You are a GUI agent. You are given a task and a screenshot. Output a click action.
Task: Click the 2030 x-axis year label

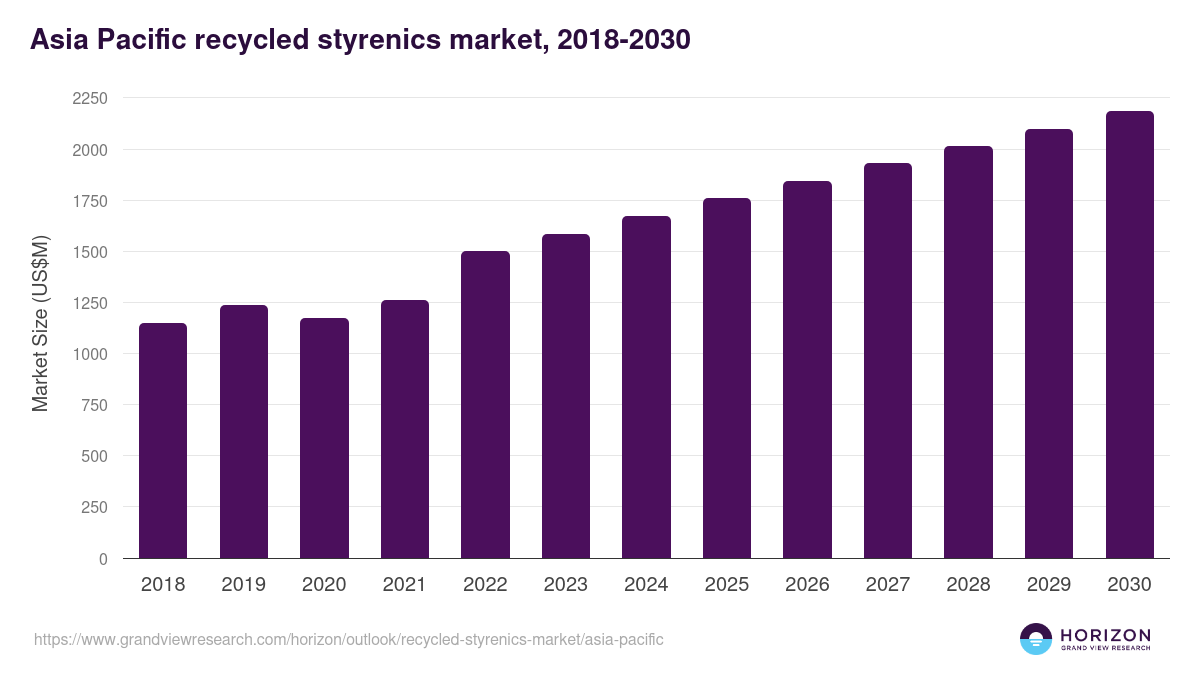1129,585
